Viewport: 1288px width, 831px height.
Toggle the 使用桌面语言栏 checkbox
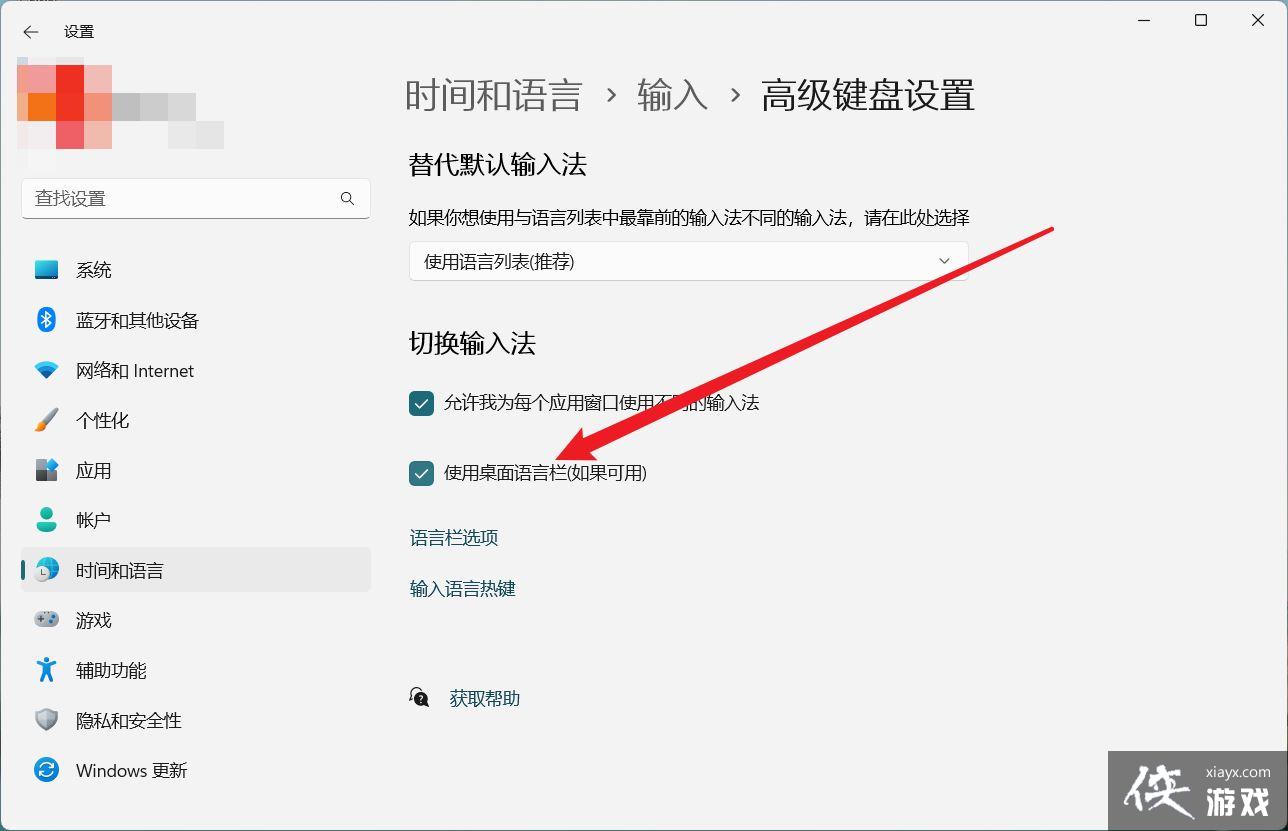pyautogui.click(x=421, y=473)
